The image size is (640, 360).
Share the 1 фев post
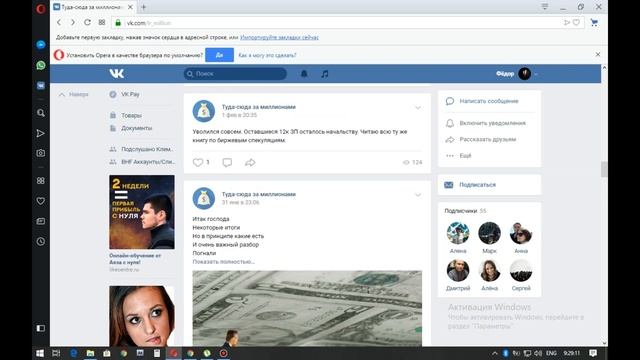[x=250, y=162]
